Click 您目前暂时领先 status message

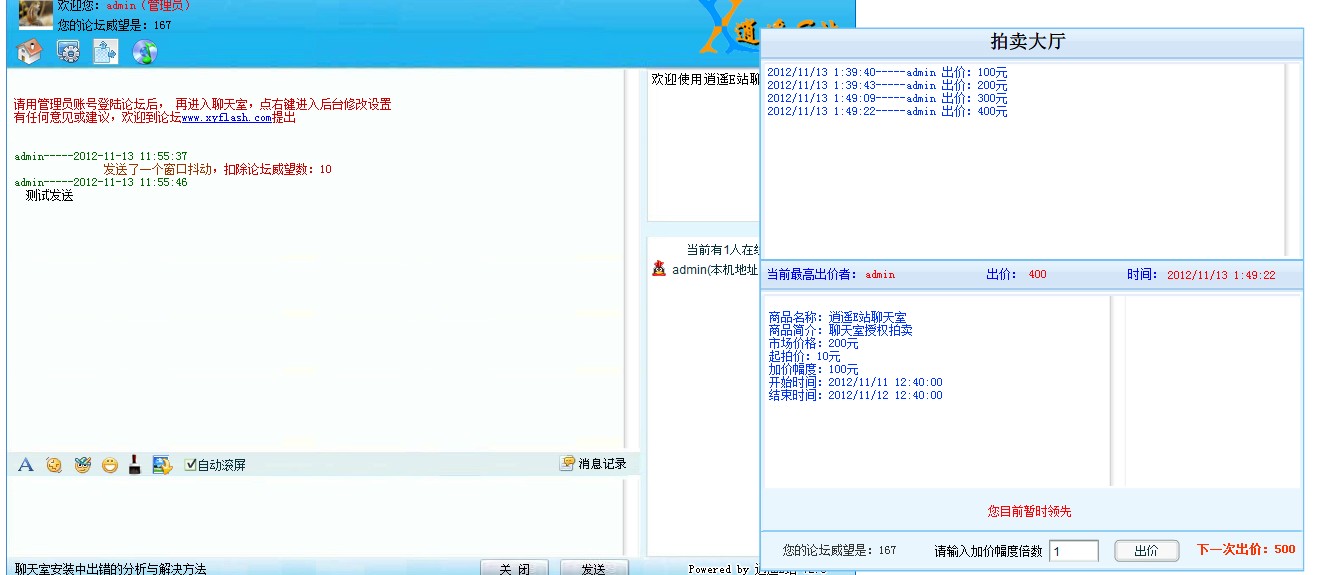pos(1030,511)
